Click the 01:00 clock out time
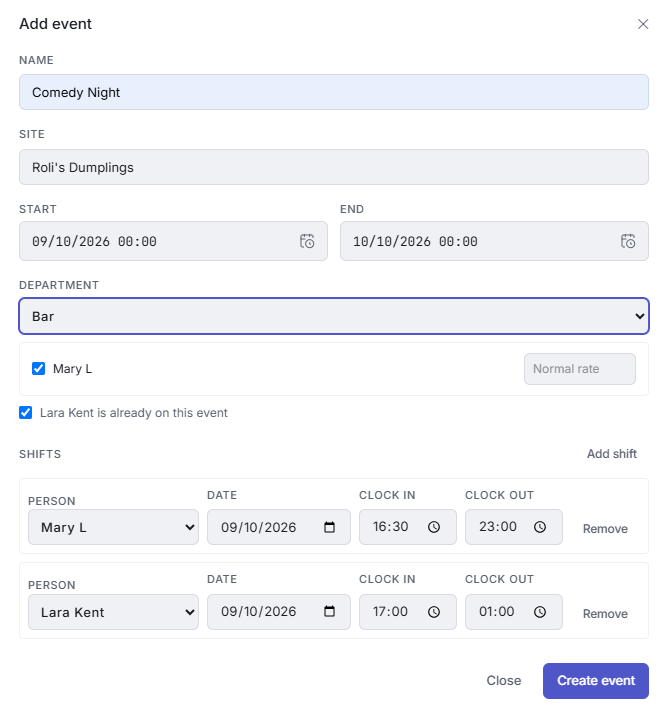 click(514, 612)
